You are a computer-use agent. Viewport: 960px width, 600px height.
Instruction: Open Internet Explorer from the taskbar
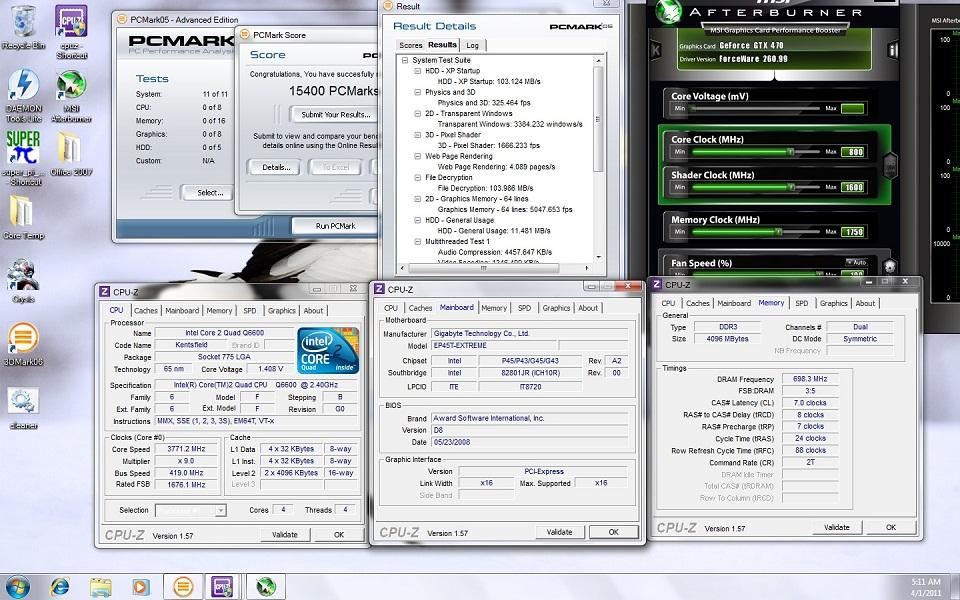click(59, 587)
